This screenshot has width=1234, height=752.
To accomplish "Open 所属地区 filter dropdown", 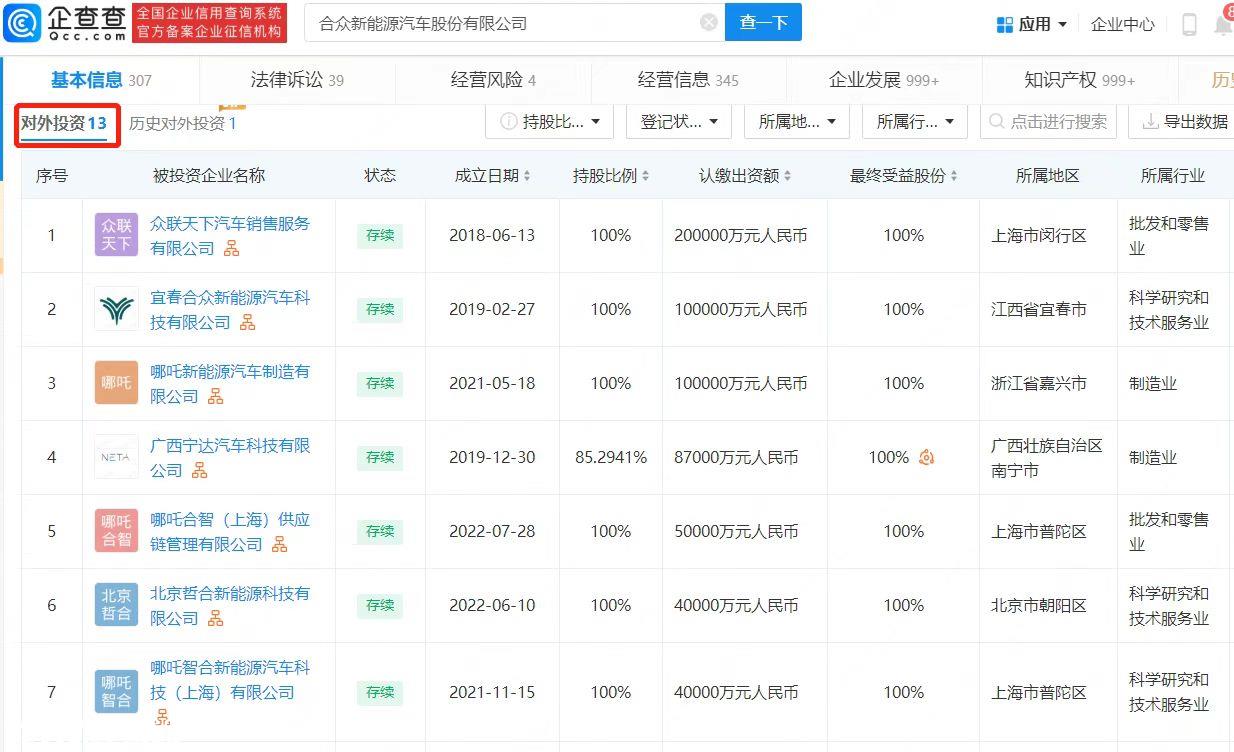I will [x=797, y=122].
